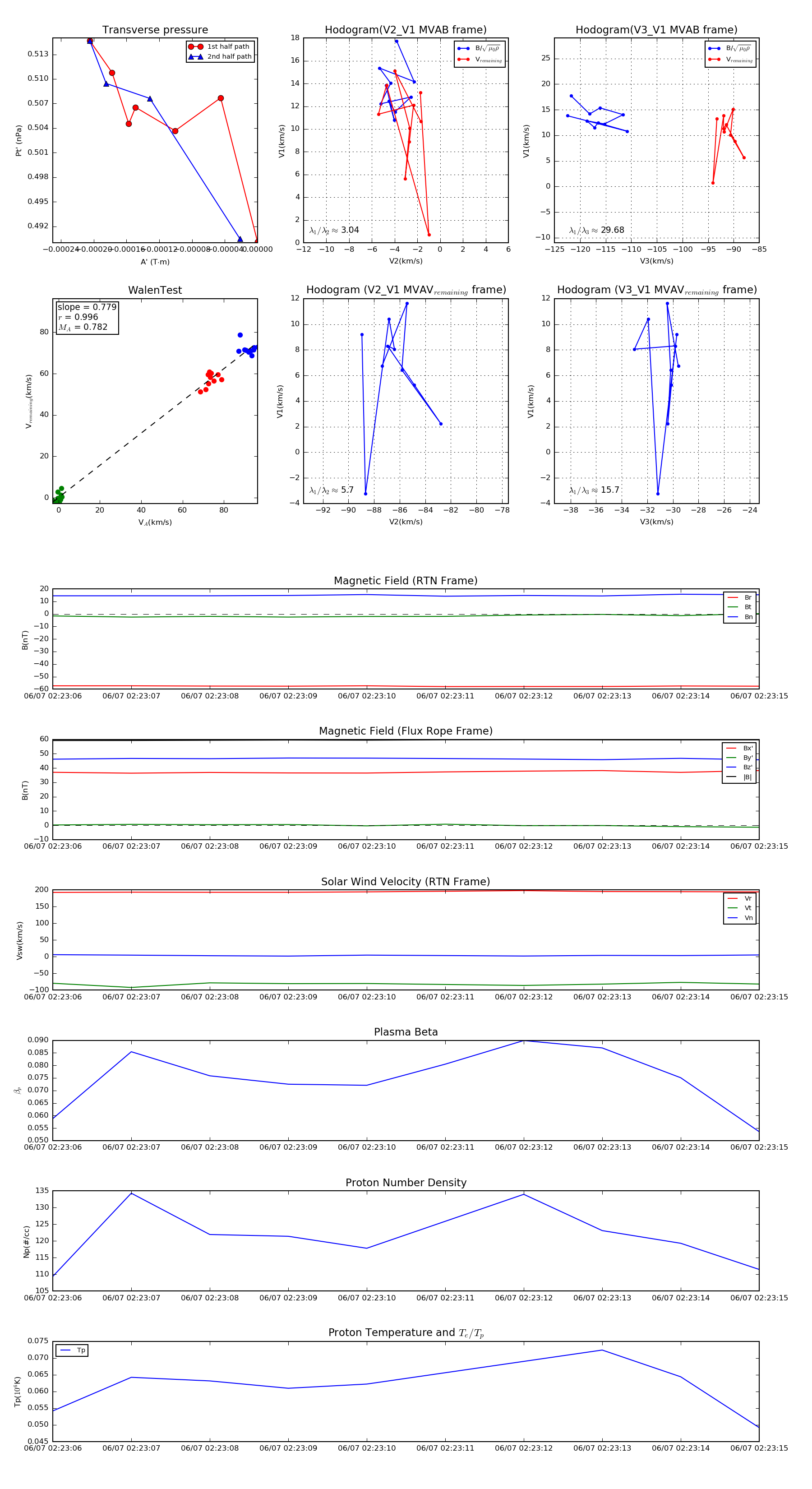Select the Vt legend entry
This screenshot has width=812, height=1489.
(x=740, y=909)
